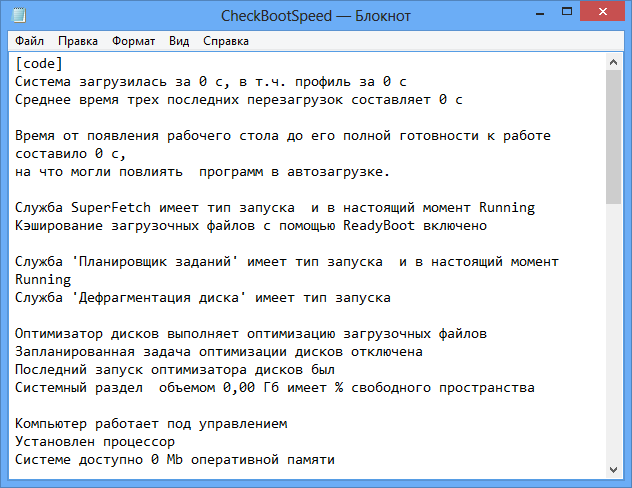
Task: Click the vertical scrollbar thumb
Action: click(613, 137)
